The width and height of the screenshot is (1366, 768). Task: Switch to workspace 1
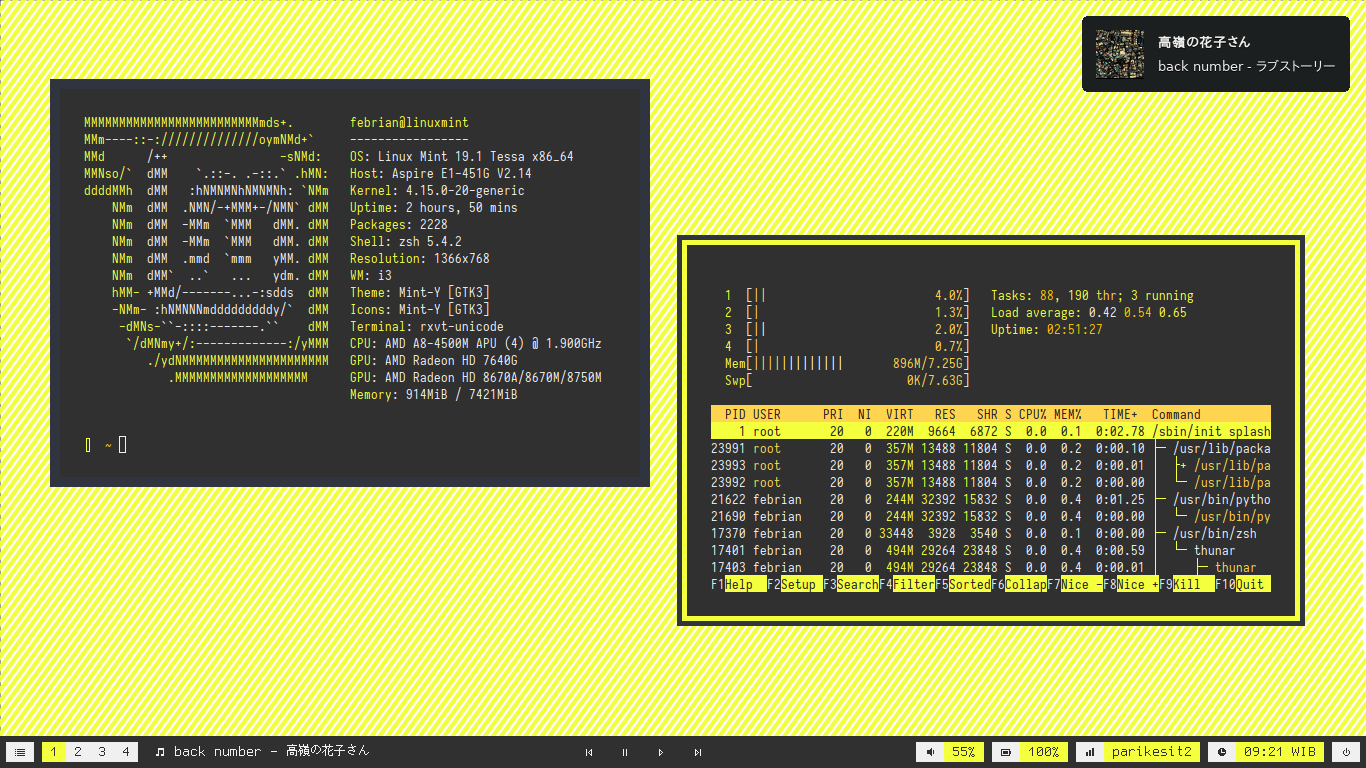click(53, 752)
